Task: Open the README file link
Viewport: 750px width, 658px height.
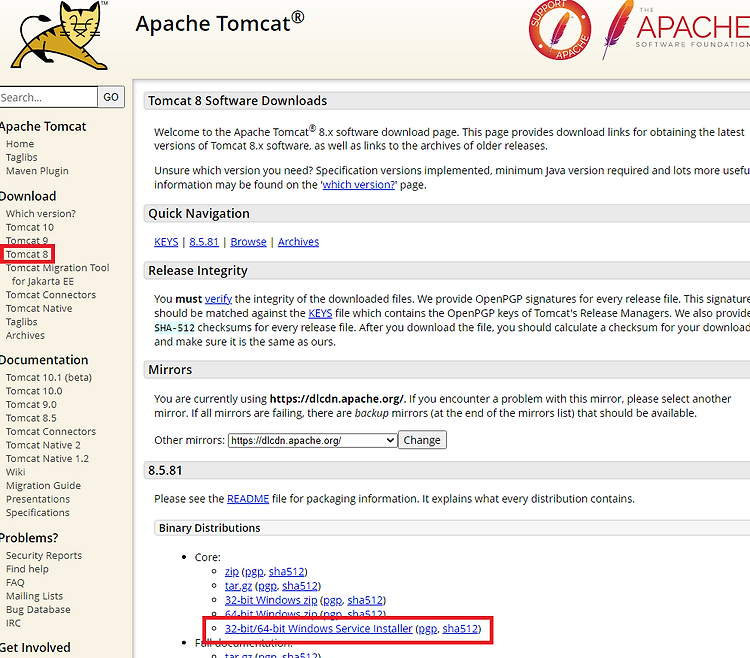Action: click(248, 499)
